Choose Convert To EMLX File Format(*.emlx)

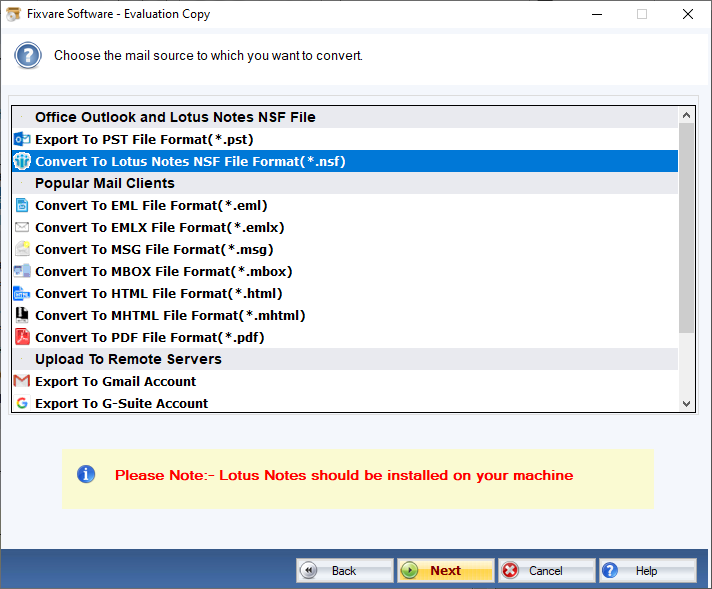coord(345,227)
